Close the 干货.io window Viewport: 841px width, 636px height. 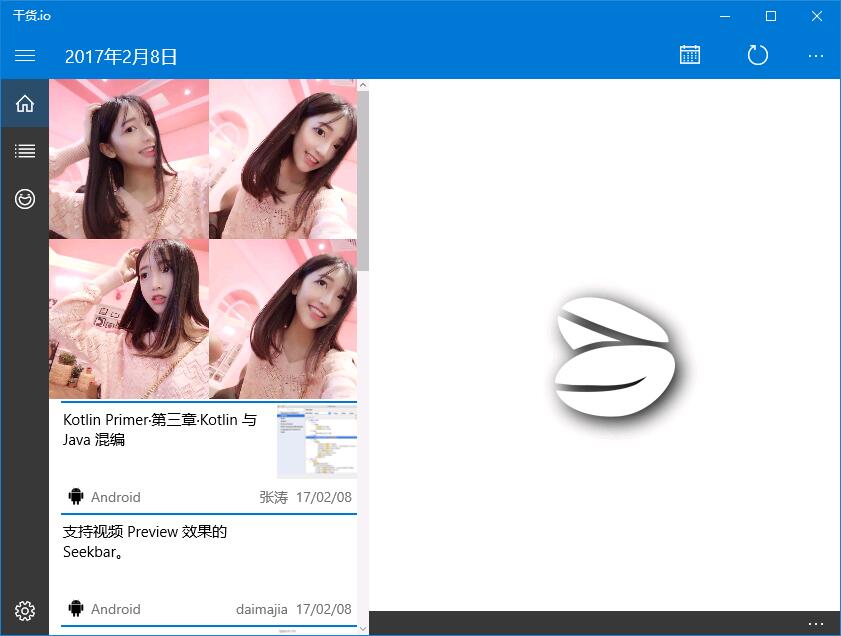(816, 16)
